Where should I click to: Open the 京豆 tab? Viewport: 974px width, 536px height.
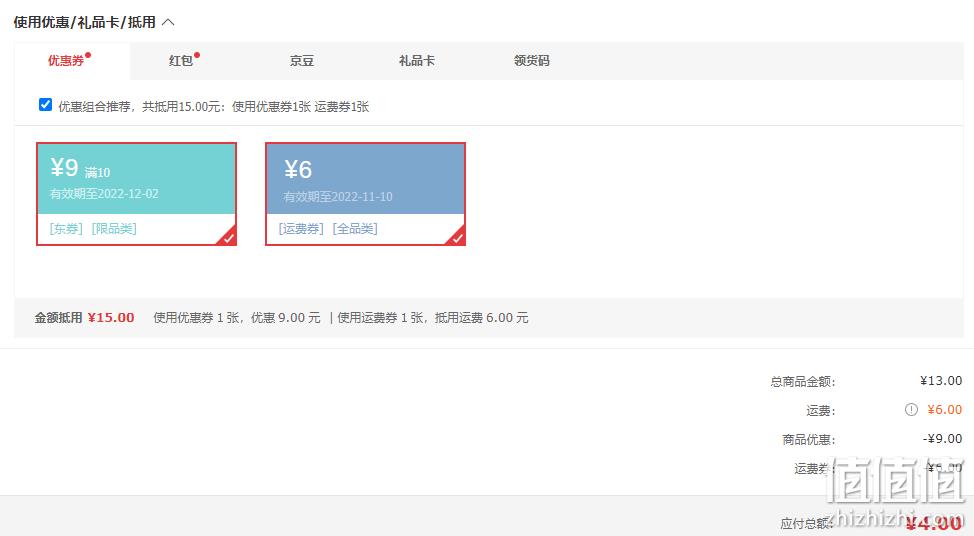[302, 60]
